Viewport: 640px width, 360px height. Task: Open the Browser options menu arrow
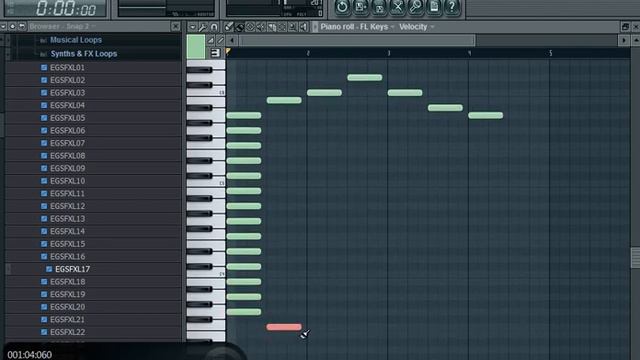coord(3,27)
